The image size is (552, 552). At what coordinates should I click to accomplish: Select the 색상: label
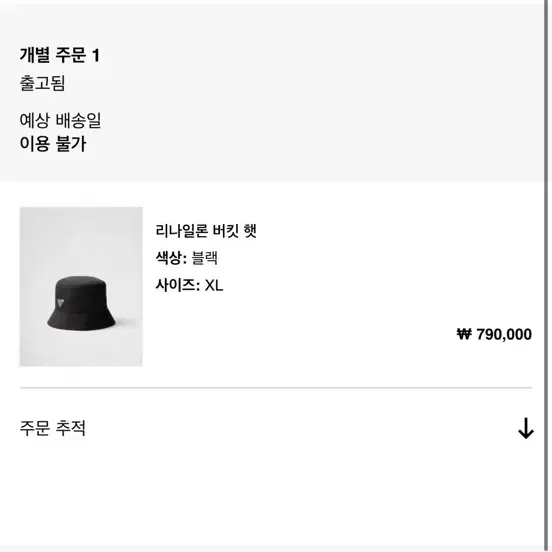pos(171,258)
